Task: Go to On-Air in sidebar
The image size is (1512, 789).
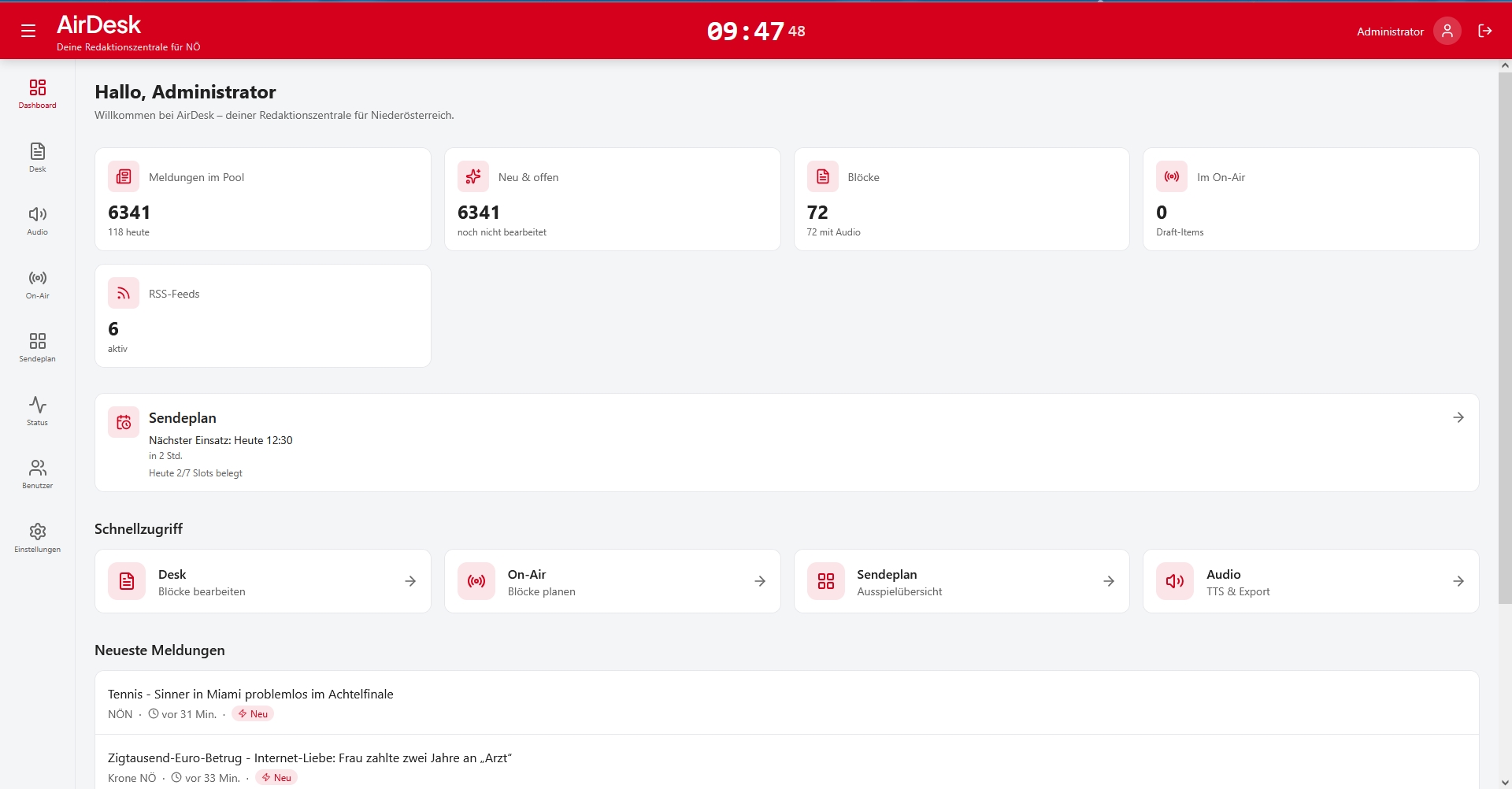Action: tap(37, 284)
